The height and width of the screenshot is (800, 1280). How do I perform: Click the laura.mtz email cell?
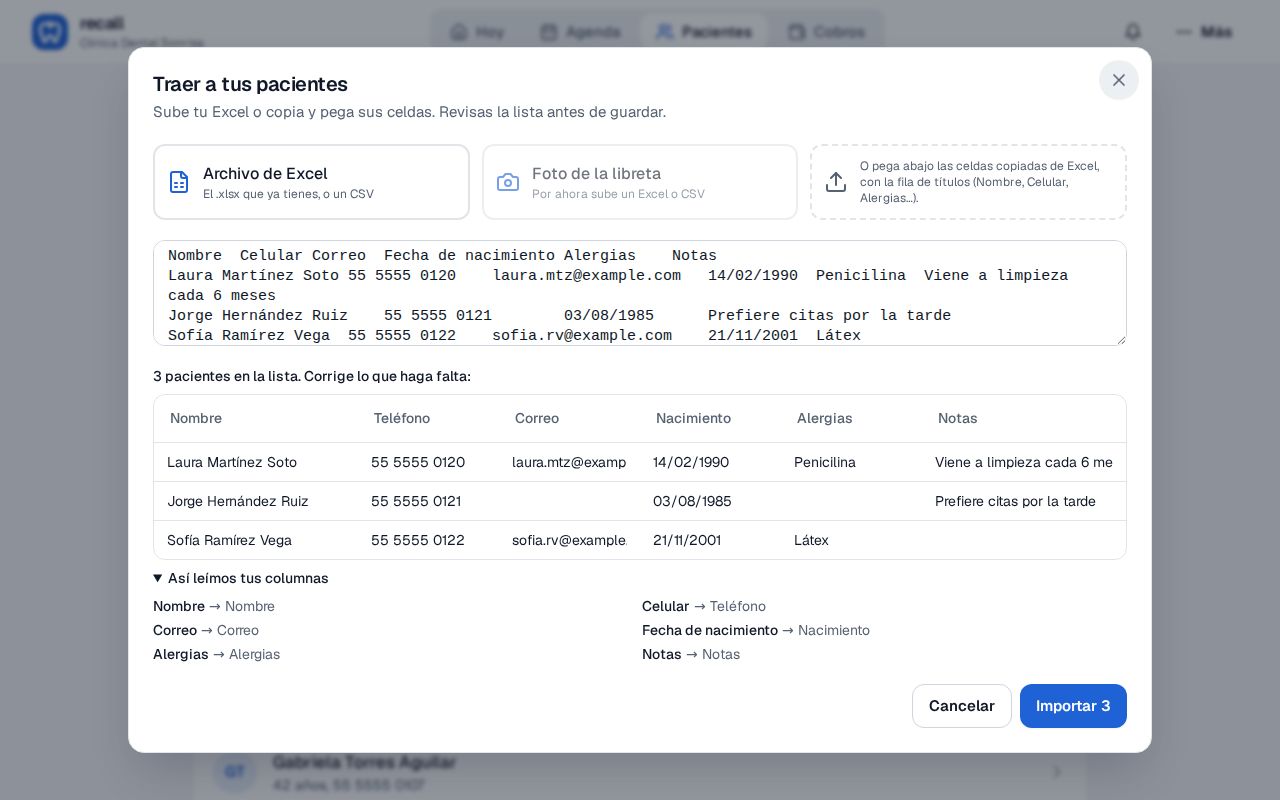[569, 462]
